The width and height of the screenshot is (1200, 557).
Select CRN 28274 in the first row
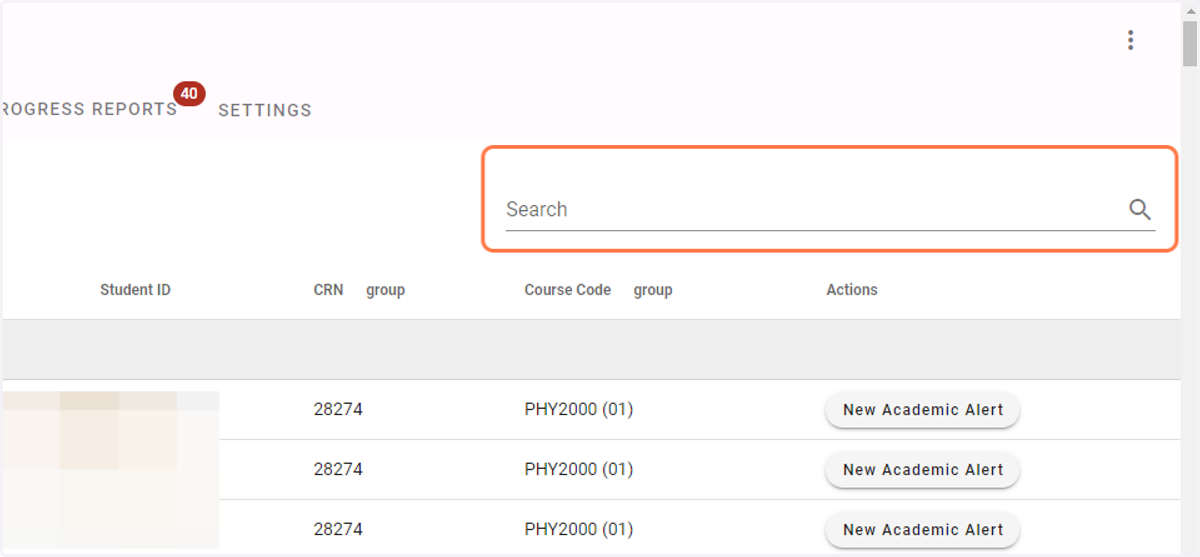coord(338,410)
